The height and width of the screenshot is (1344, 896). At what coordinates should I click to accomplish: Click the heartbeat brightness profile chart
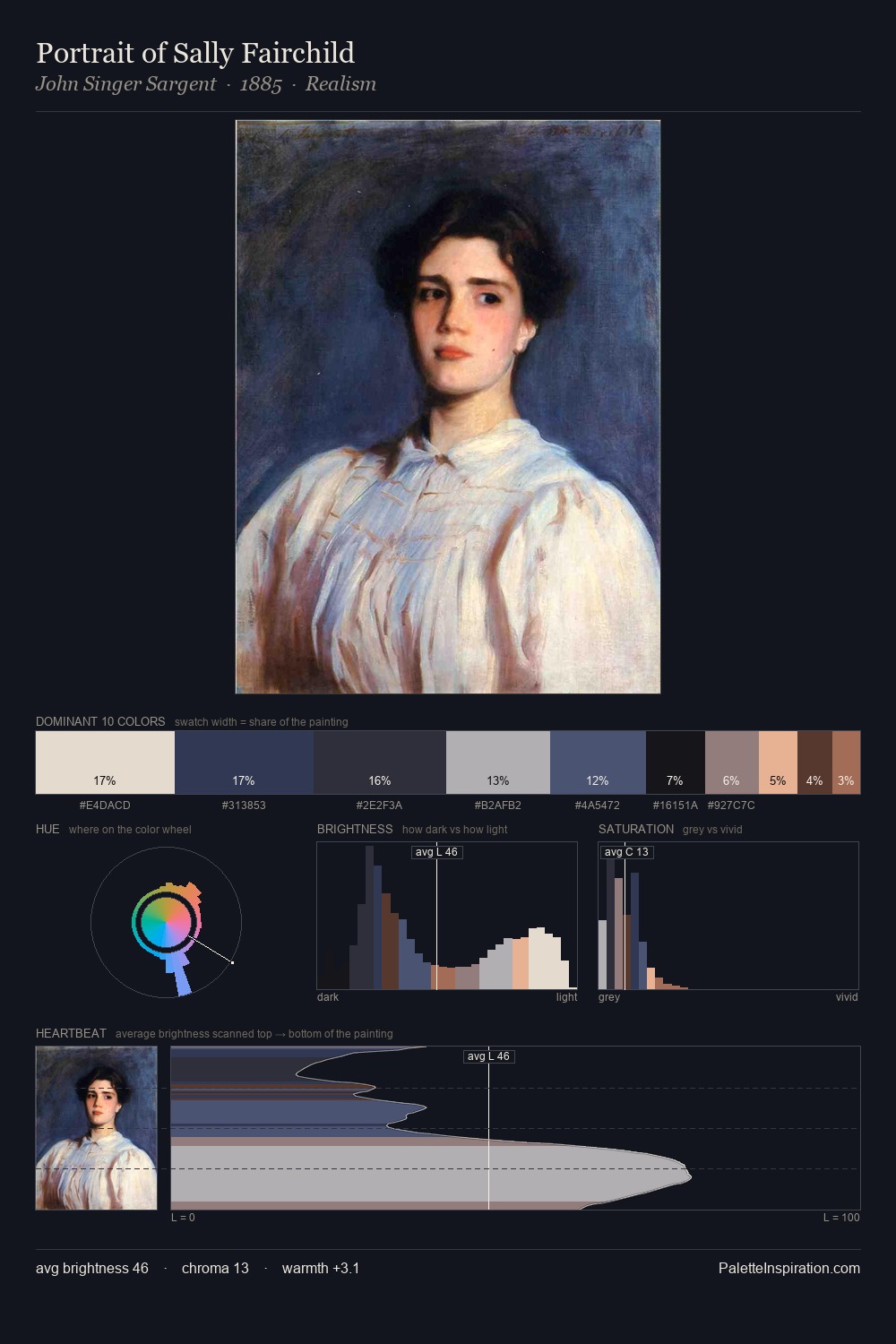[515, 1128]
